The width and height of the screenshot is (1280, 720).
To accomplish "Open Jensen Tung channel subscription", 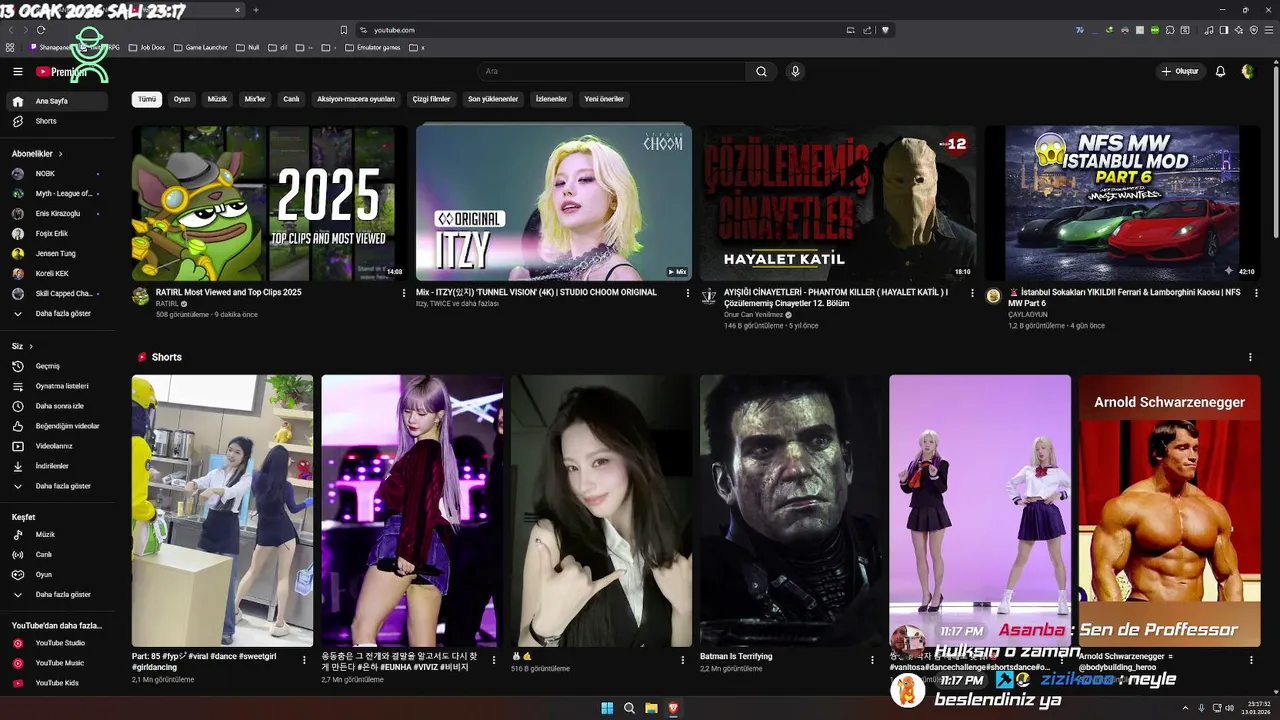I will [x=58, y=254].
